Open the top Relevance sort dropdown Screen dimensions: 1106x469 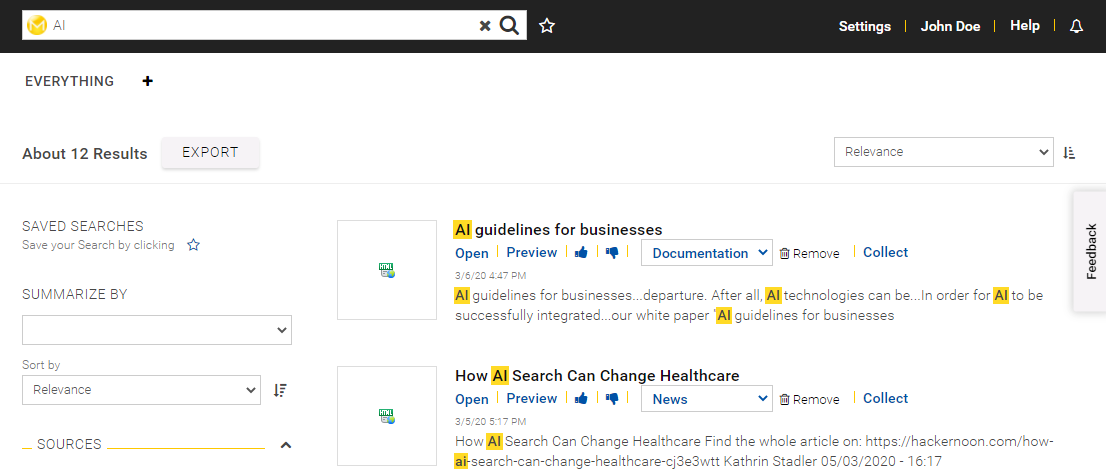(x=944, y=152)
